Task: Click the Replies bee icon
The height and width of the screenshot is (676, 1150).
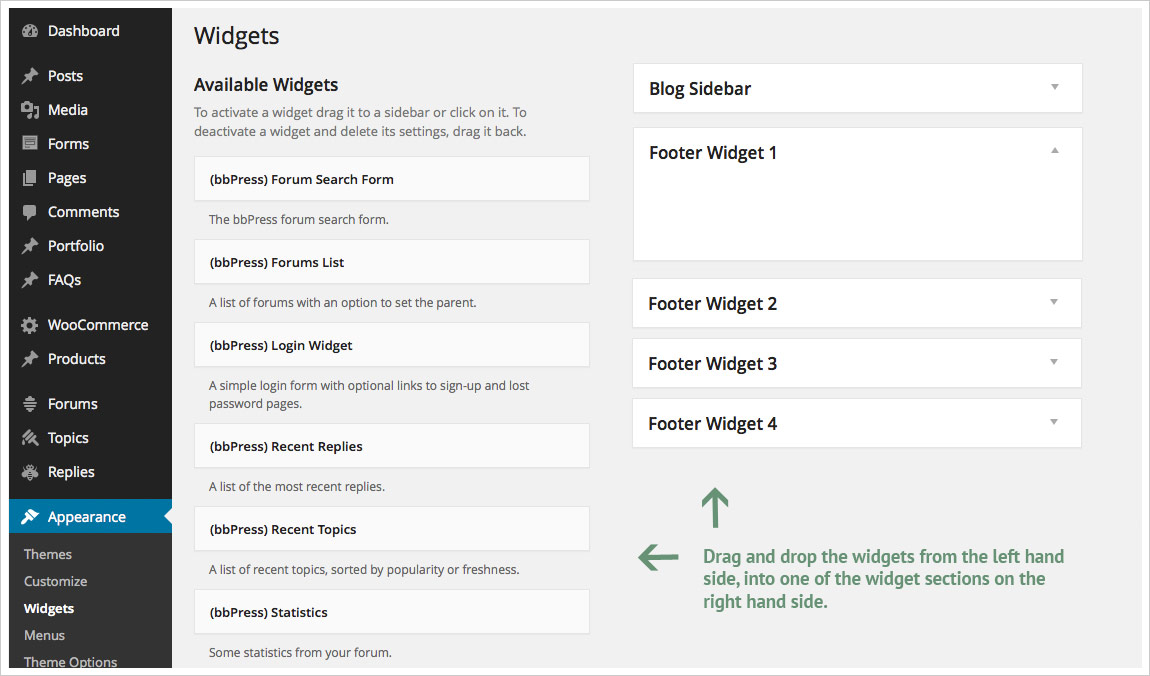Action: 30,472
